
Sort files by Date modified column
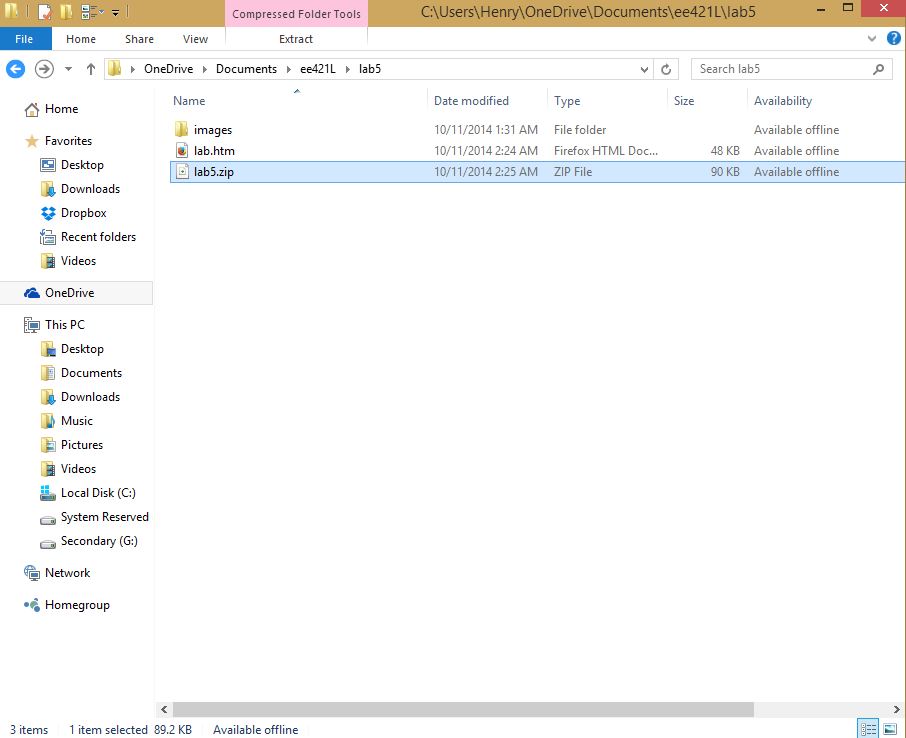471,101
